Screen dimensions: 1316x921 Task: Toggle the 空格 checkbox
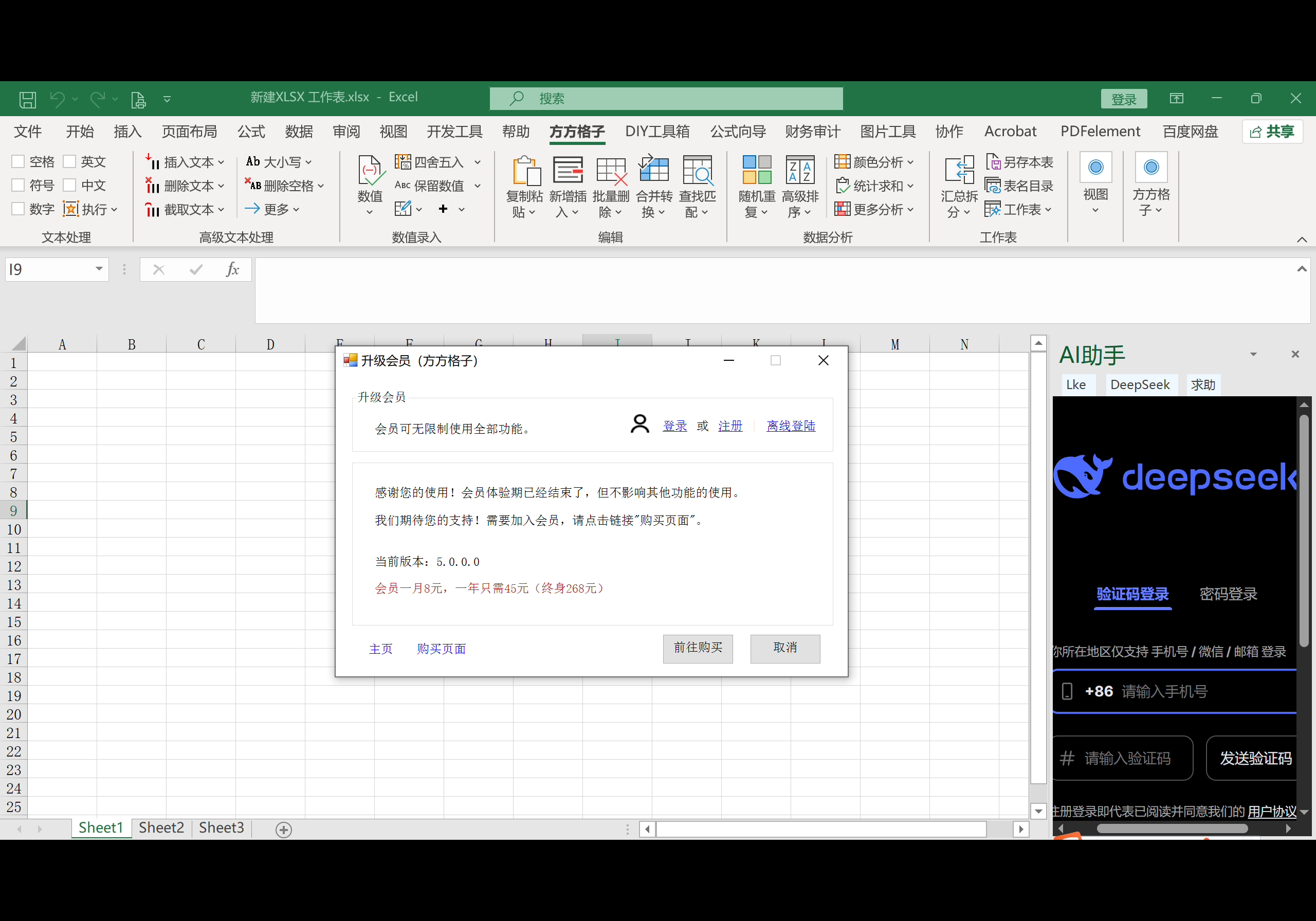click(19, 162)
